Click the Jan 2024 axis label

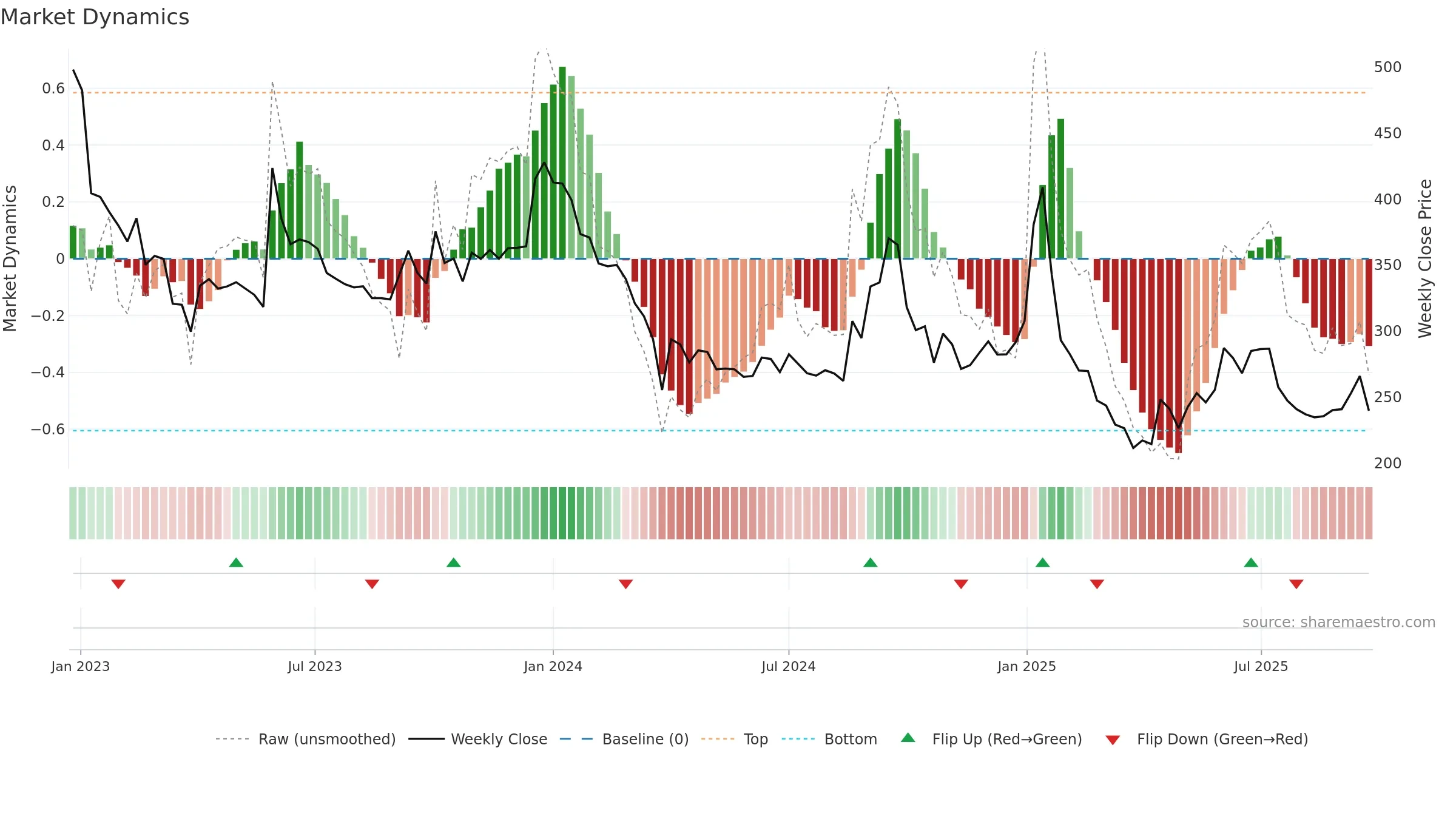tap(553, 666)
